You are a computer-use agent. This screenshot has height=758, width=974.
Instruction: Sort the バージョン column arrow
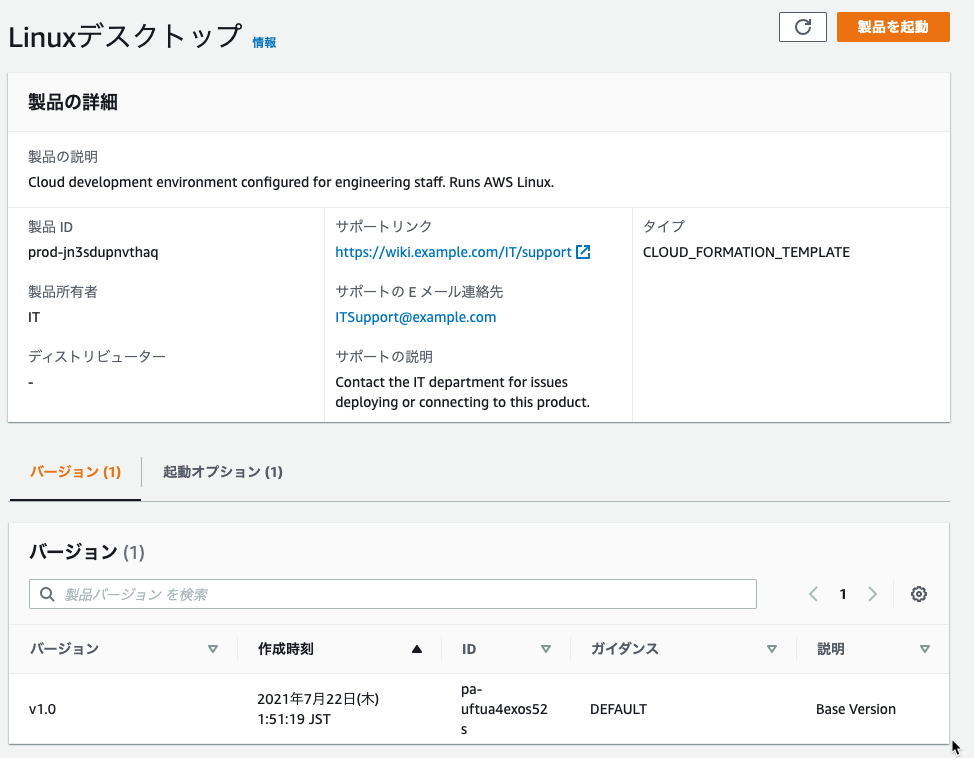[212, 649]
